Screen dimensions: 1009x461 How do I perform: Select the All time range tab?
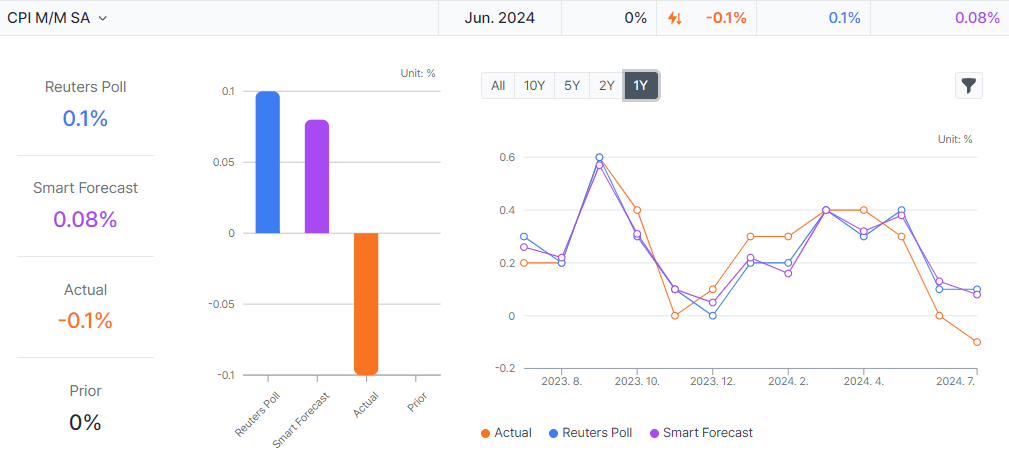[498, 86]
